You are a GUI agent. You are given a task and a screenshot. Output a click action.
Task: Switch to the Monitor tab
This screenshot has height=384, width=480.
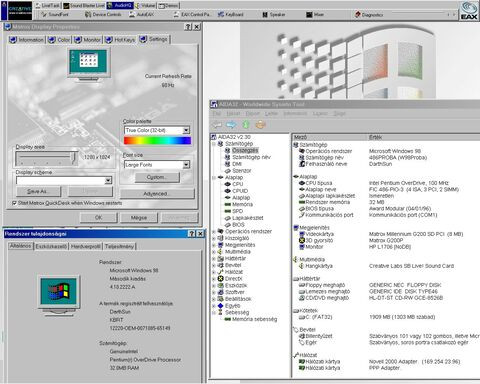coord(88,40)
